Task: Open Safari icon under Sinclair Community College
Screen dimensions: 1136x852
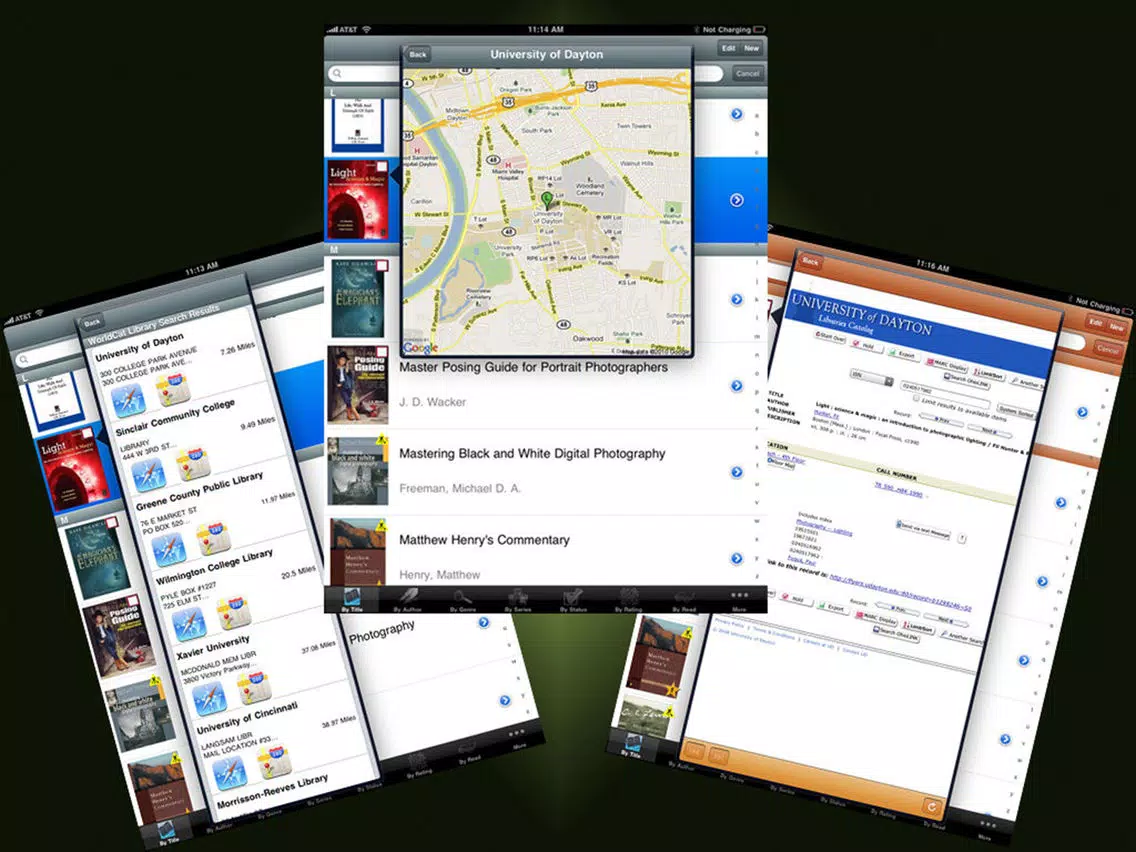Action: tap(149, 475)
